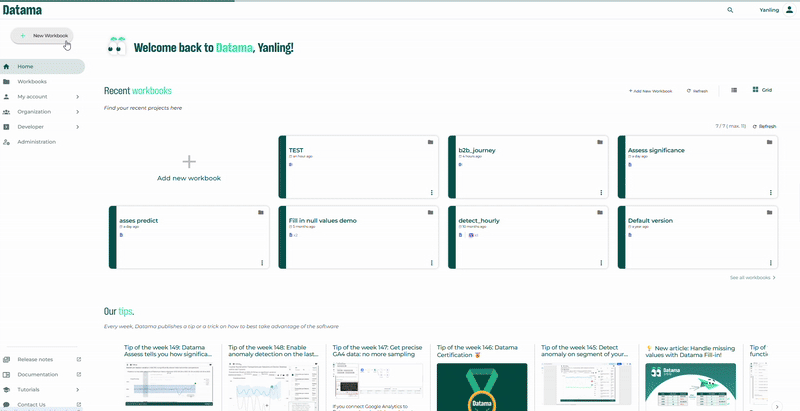Viewport: 800px width, 411px height.
Task: Open Handle missing values article thumbnail
Action: point(690,387)
